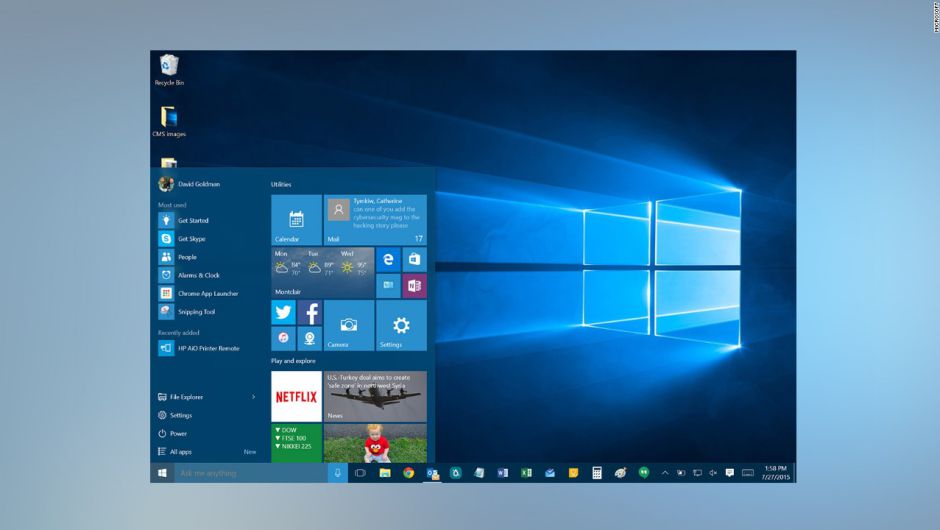Screen dimensions: 940x530
Task: Open the Paint palette taskbar icon
Action: pyautogui.click(x=620, y=473)
